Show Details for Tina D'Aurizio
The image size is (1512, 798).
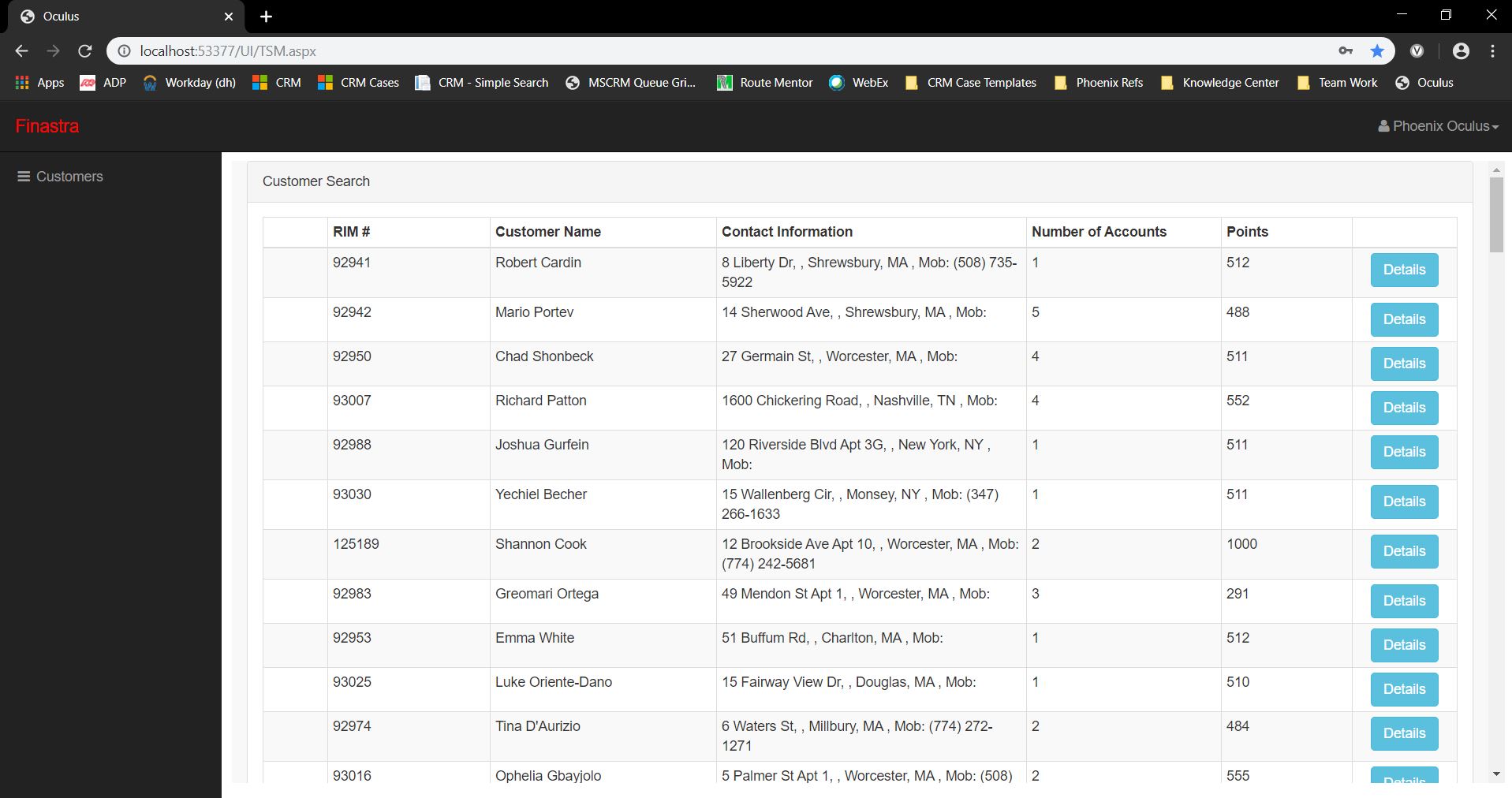coord(1404,733)
